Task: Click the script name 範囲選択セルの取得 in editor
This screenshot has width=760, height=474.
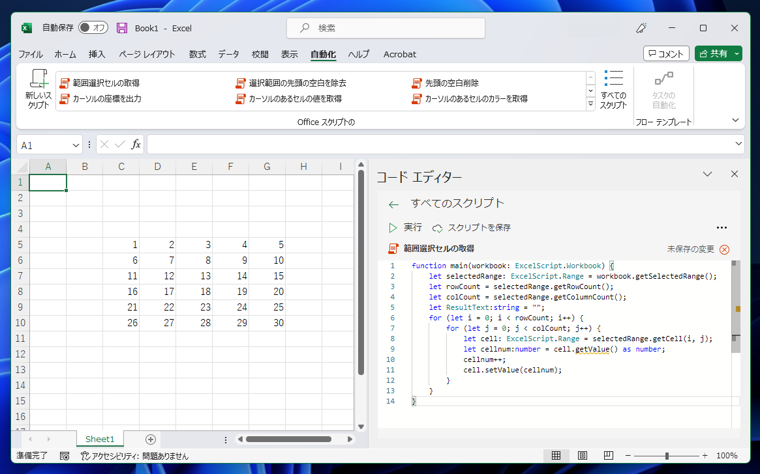Action: tap(439, 249)
